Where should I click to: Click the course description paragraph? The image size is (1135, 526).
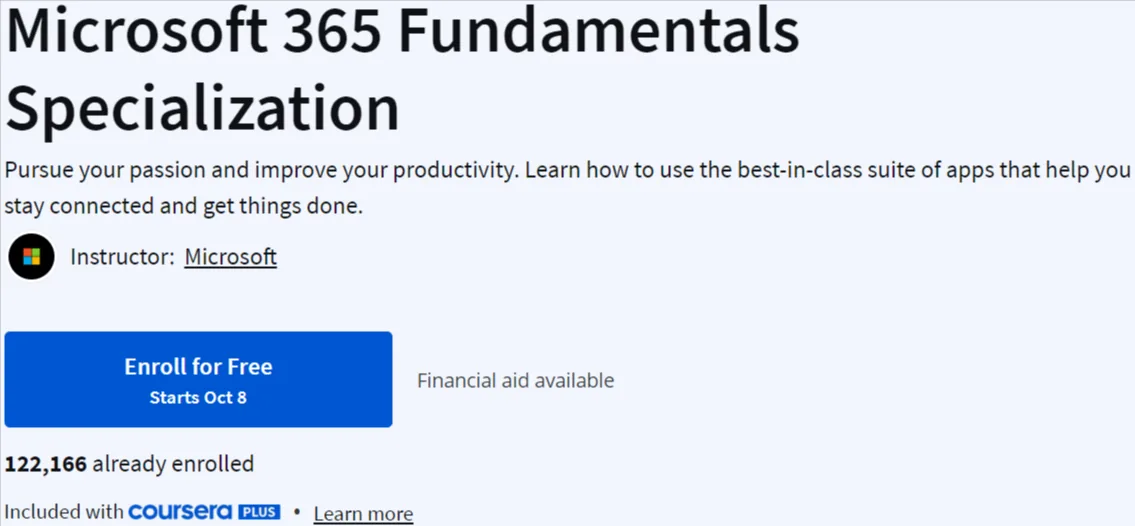(568, 189)
